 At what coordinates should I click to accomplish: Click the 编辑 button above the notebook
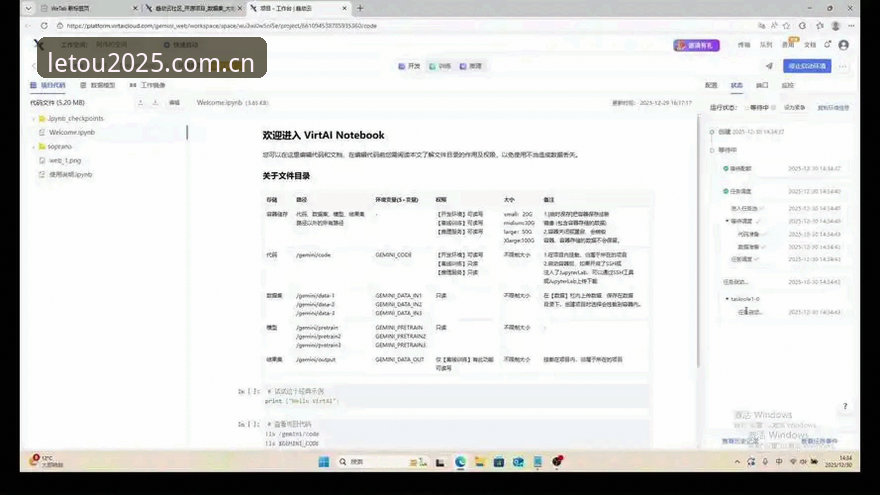[175, 103]
